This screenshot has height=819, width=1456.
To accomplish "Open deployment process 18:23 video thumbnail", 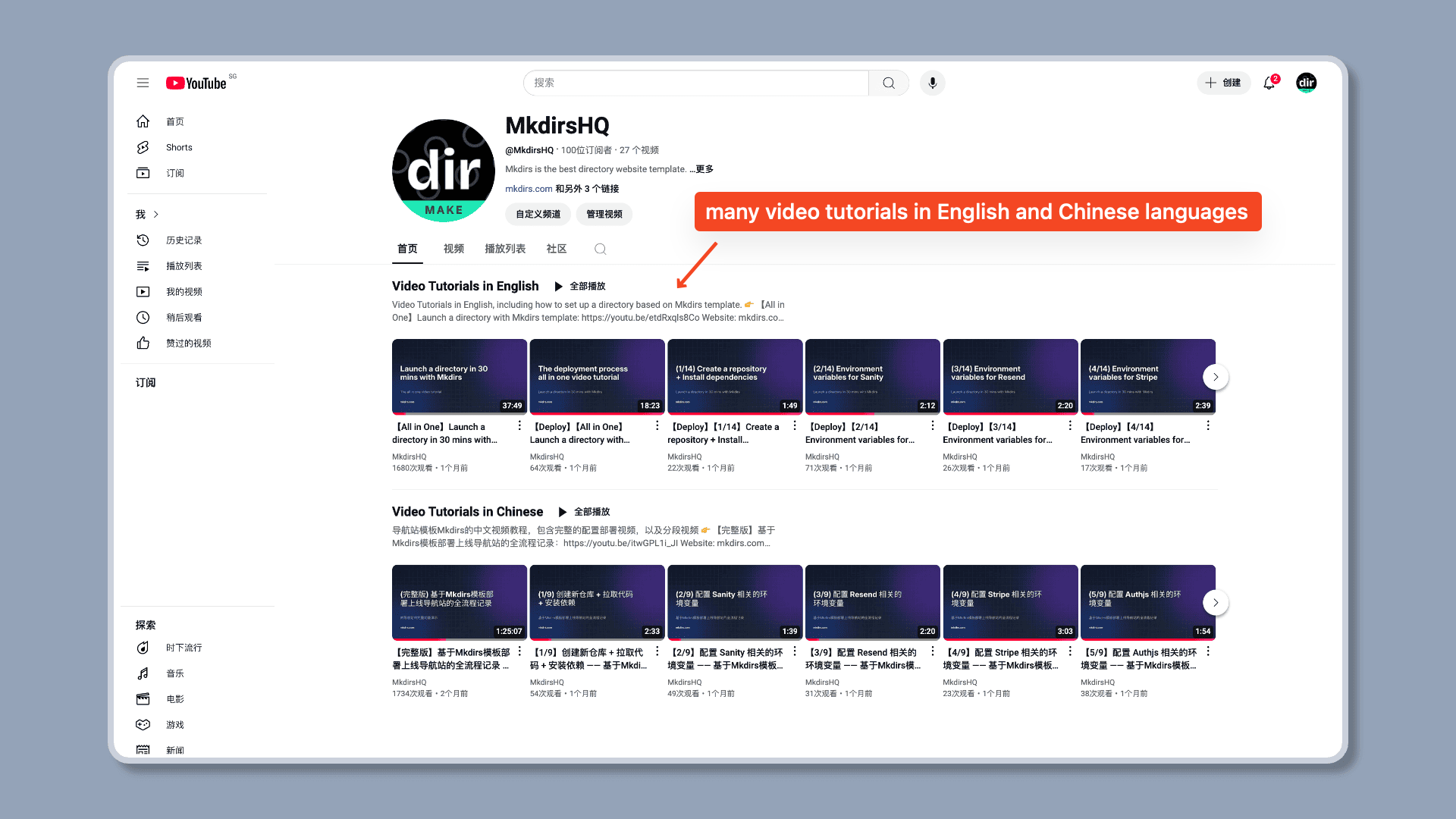I will point(598,377).
